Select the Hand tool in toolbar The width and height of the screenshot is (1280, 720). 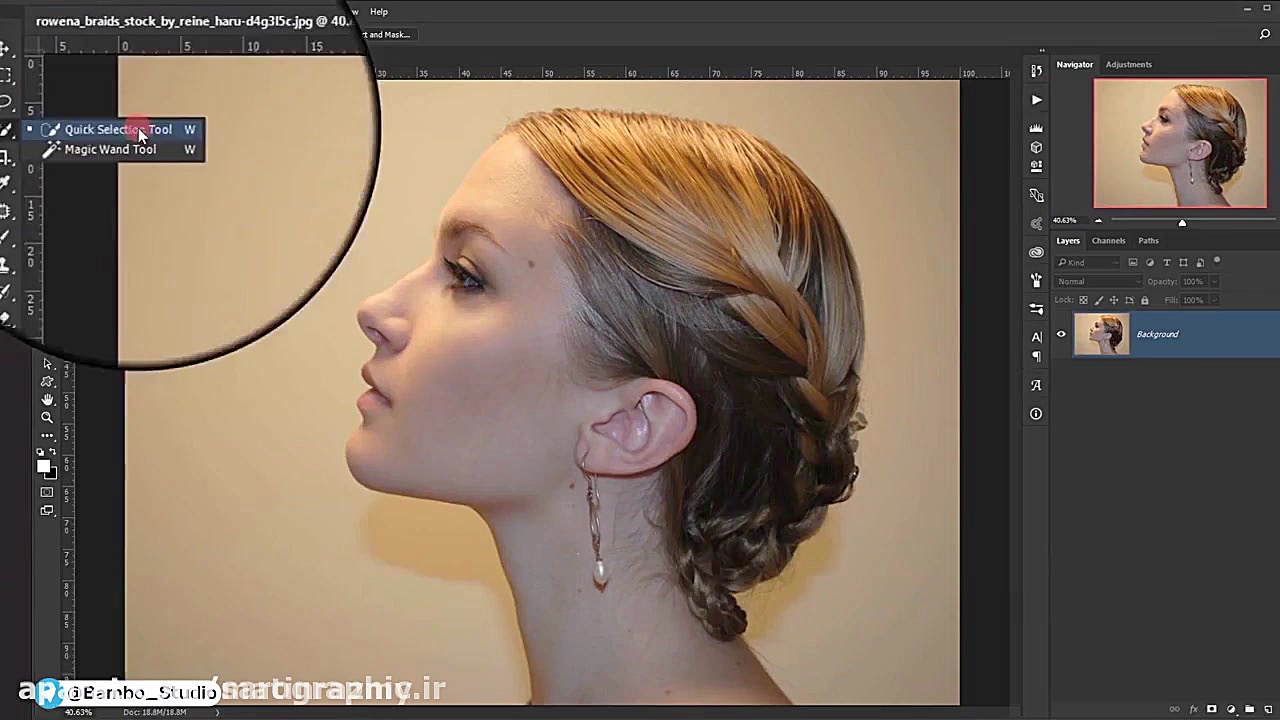(x=47, y=399)
